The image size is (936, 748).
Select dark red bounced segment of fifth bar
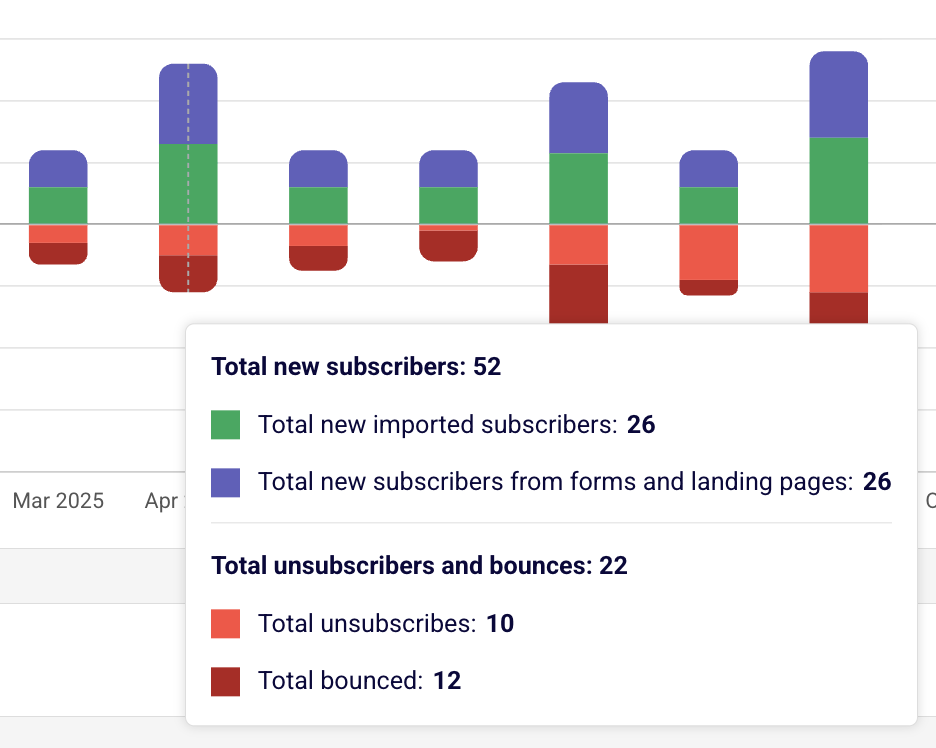point(579,294)
